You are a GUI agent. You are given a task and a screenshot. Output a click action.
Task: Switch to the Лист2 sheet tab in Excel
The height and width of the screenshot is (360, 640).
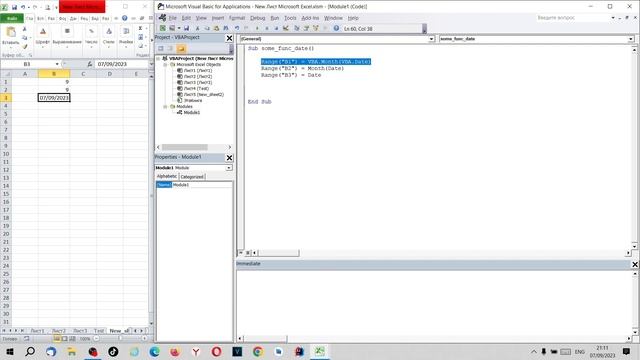pyautogui.click(x=59, y=331)
